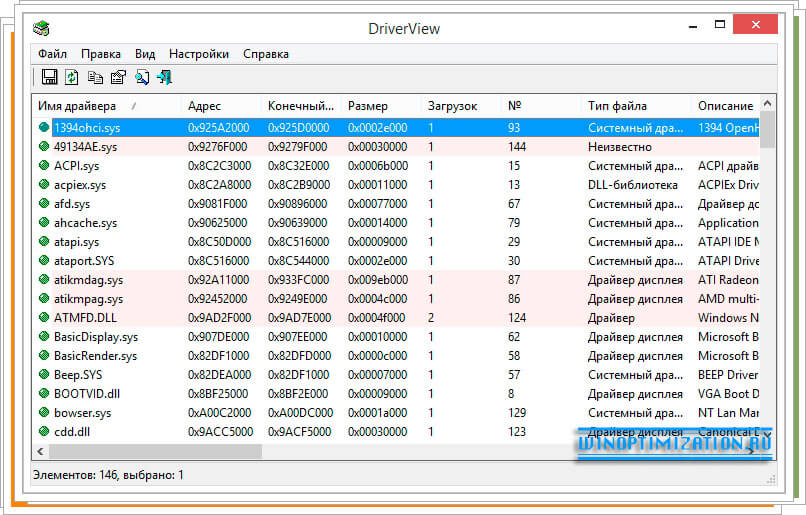Sort by the Описание column header
The image size is (806, 515).
click(x=725, y=106)
